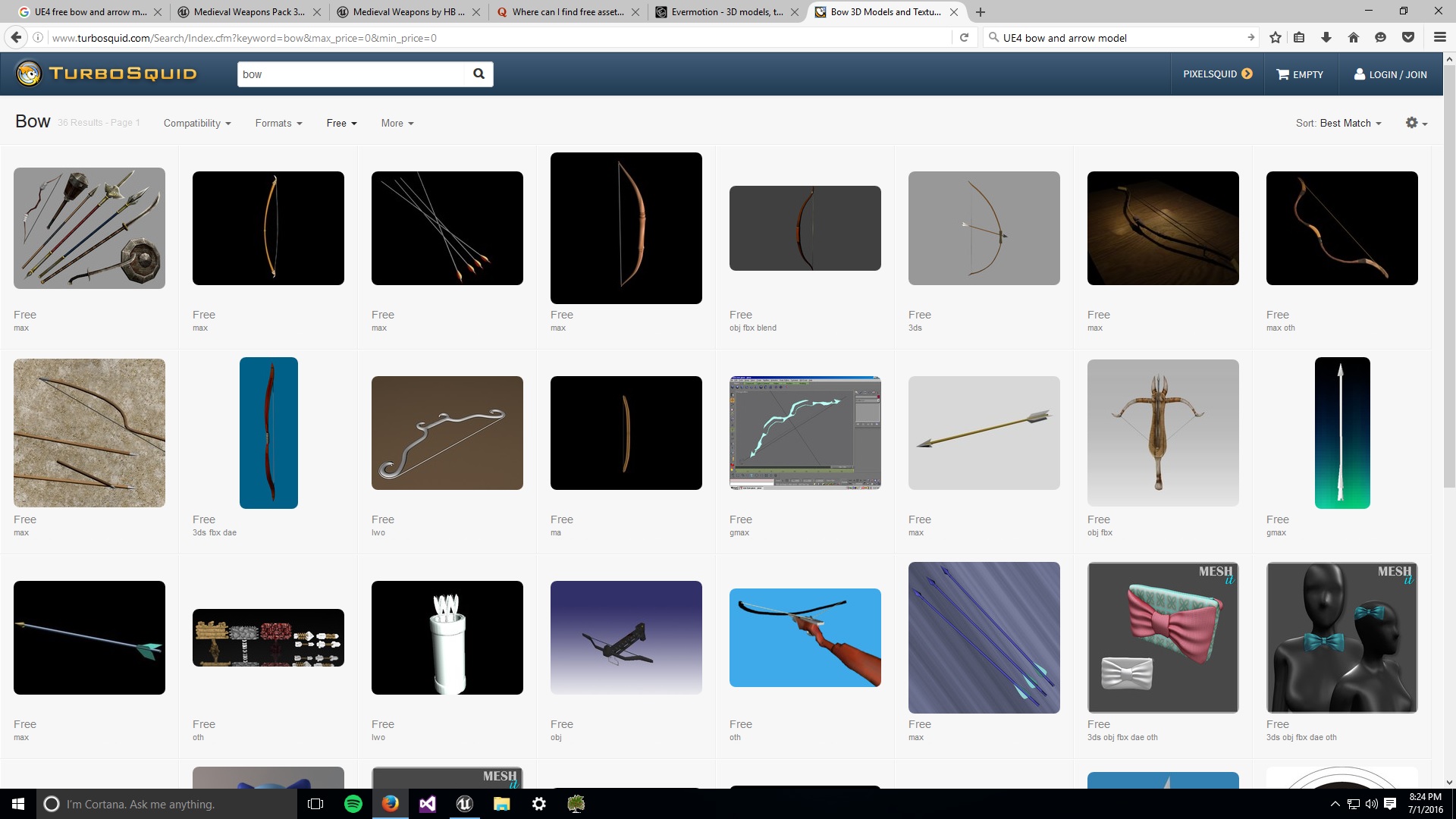Open the empty shopping cart
The height and width of the screenshot is (819, 1456).
(1300, 74)
